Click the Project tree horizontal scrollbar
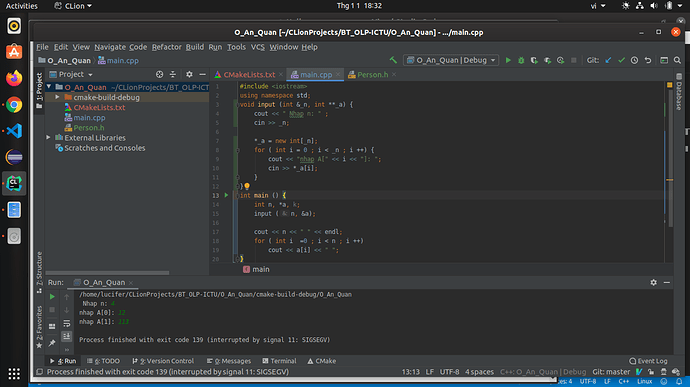 pos(107,273)
